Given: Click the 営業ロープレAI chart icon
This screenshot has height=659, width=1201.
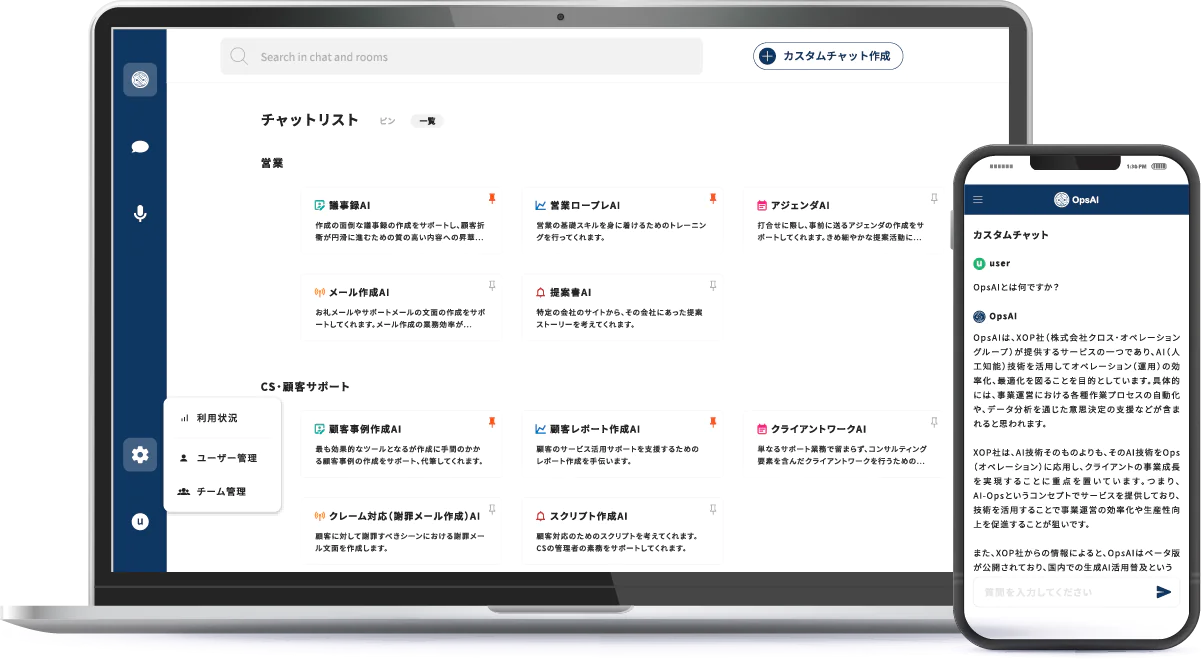Looking at the screenshot, I should (x=541, y=205).
